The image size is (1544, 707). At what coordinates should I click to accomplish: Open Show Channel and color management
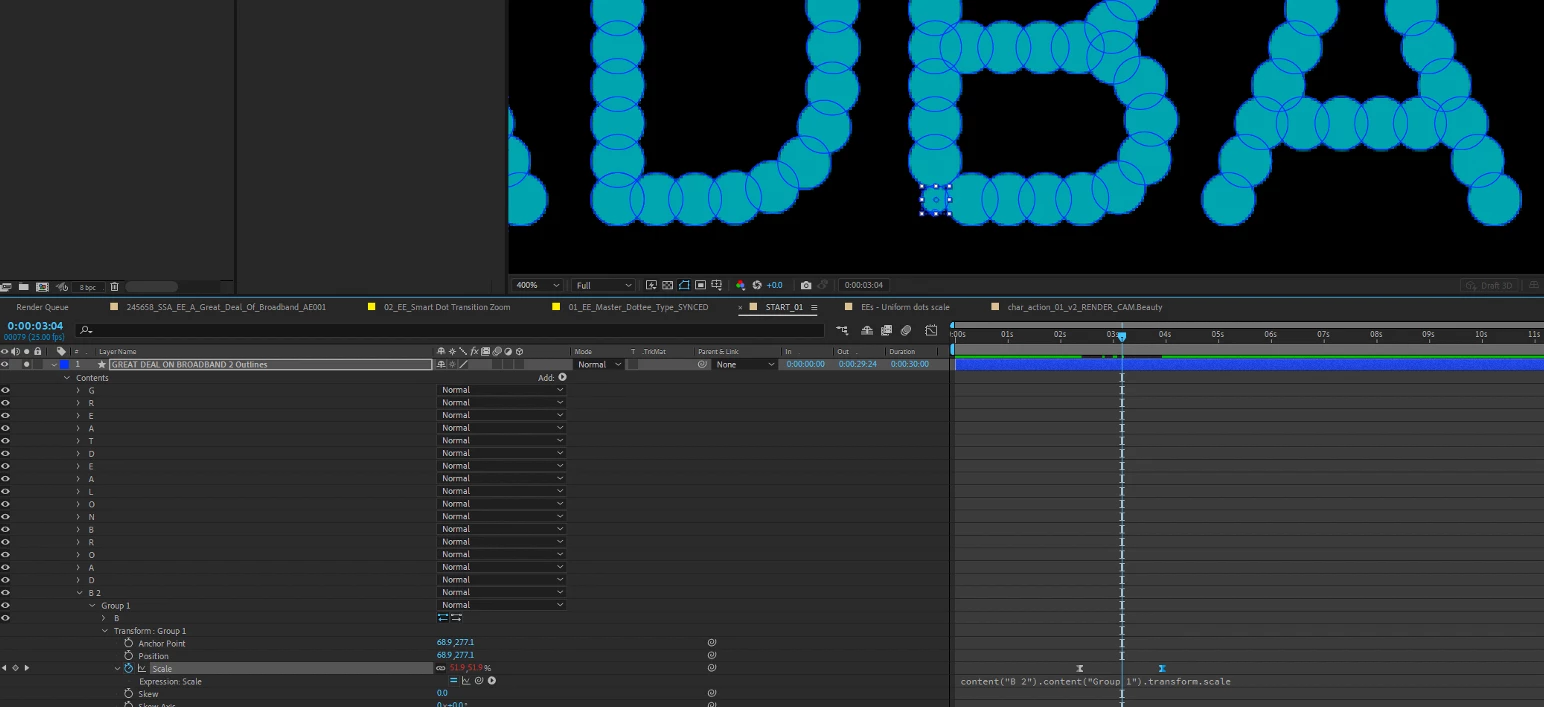click(x=740, y=285)
